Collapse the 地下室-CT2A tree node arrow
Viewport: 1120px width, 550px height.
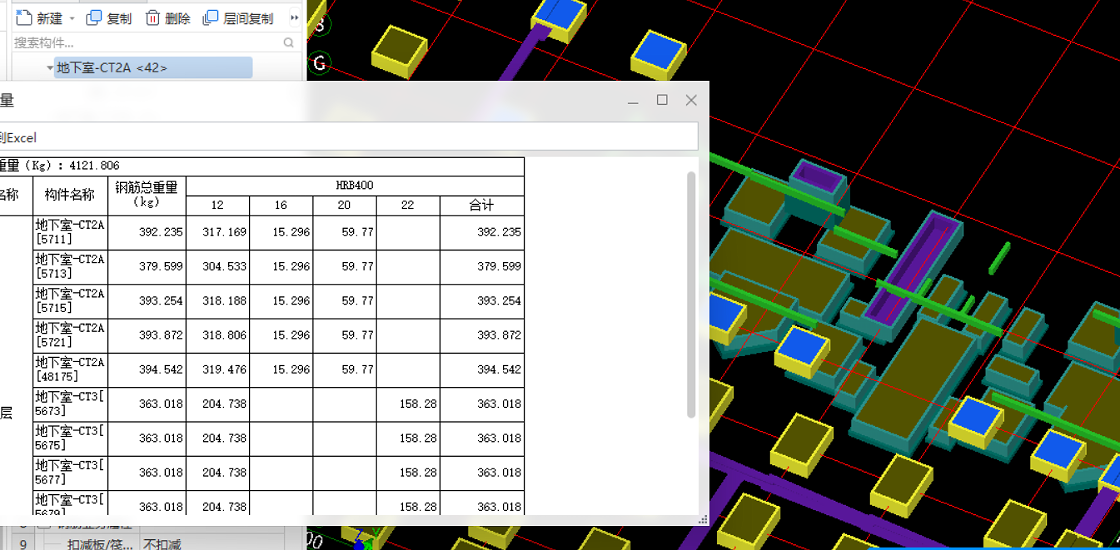pos(49,68)
